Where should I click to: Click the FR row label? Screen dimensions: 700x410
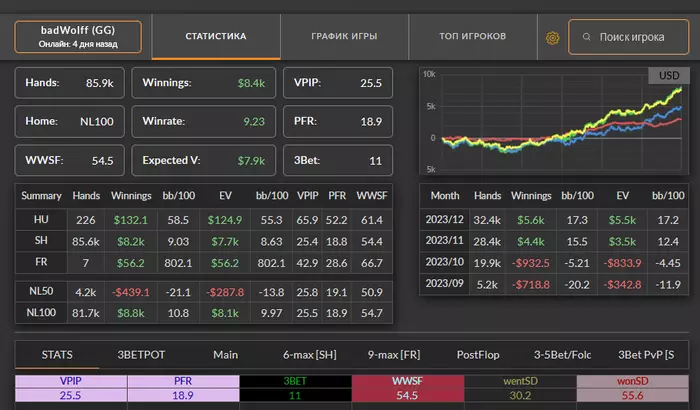41,262
